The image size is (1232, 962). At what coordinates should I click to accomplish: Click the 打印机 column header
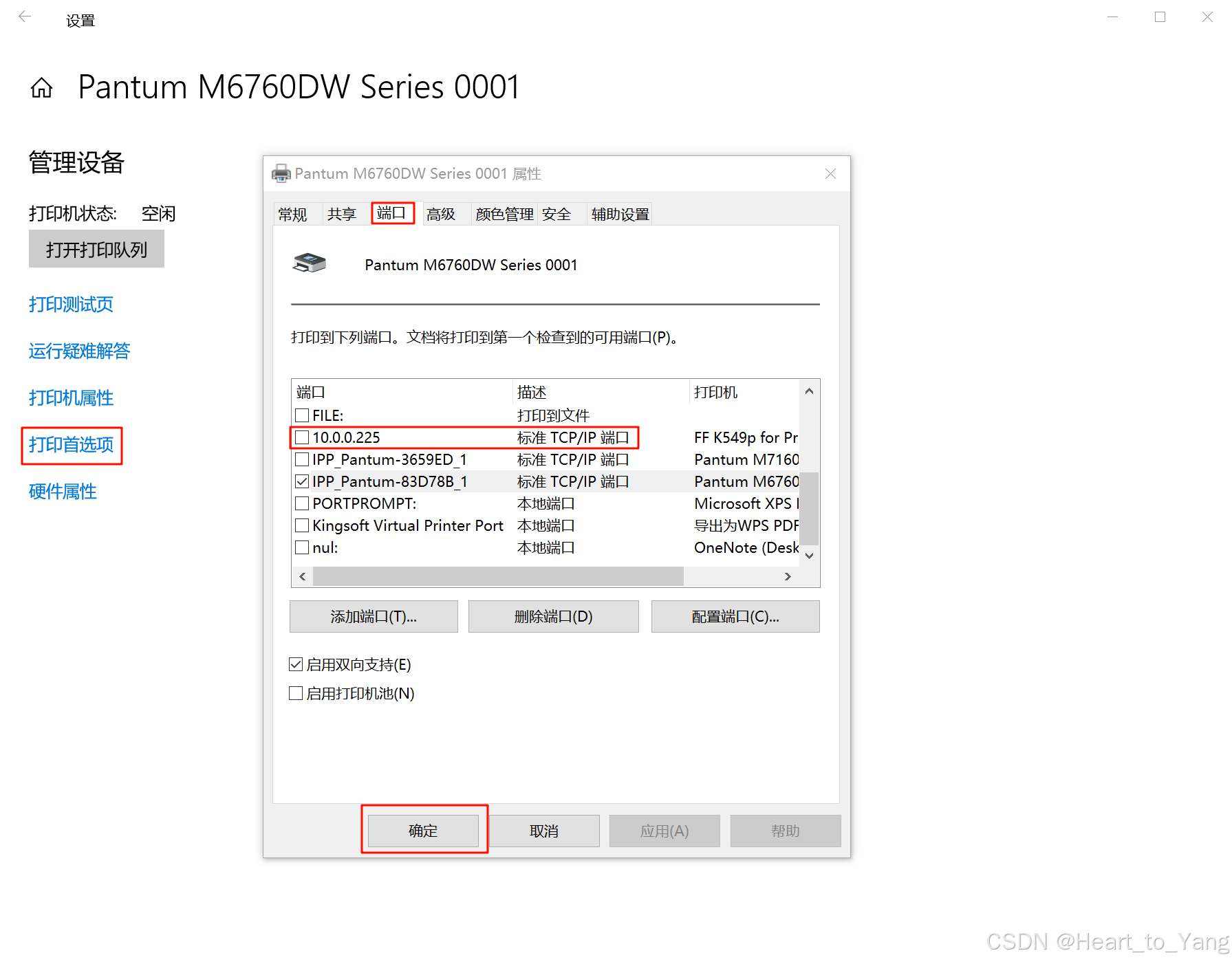(x=744, y=393)
